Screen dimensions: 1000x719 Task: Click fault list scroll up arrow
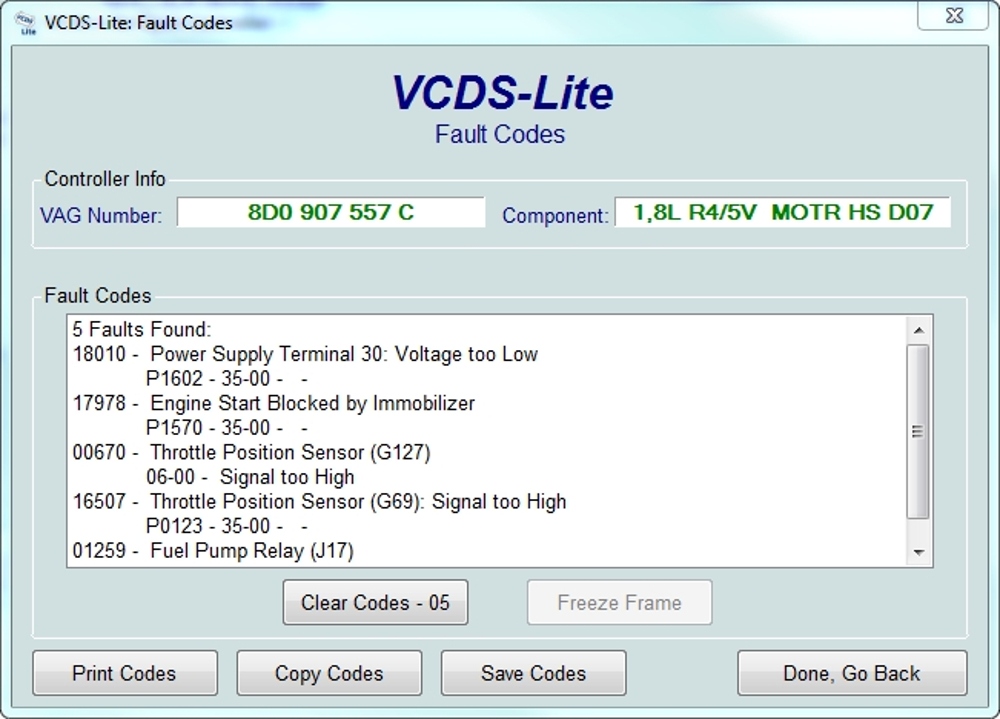918,330
